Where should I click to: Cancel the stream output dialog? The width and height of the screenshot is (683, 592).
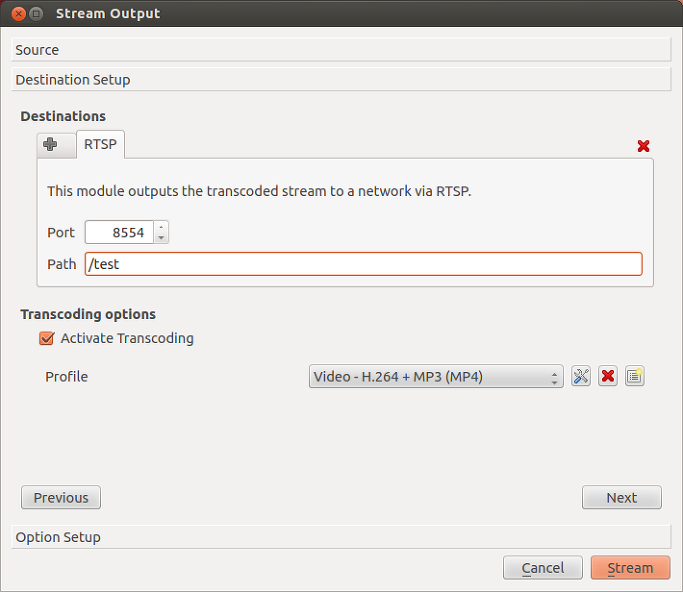(543, 568)
